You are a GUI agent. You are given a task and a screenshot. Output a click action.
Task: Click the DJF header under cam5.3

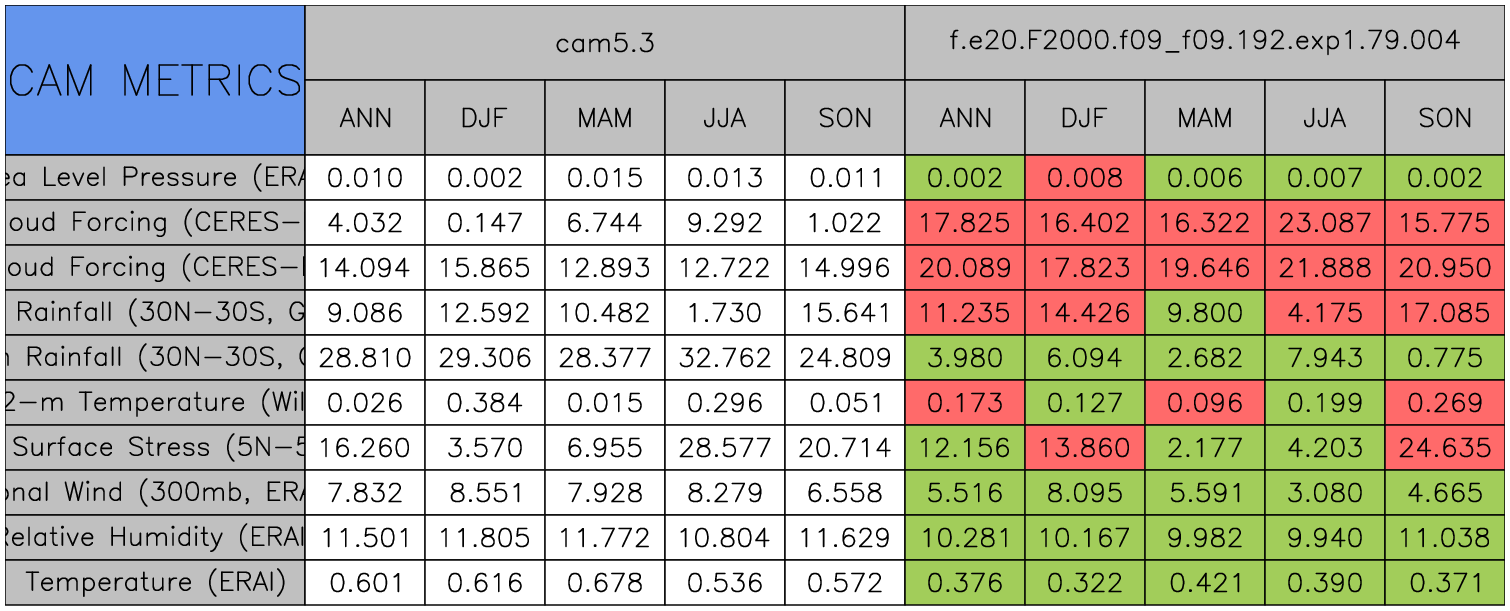[x=485, y=118]
